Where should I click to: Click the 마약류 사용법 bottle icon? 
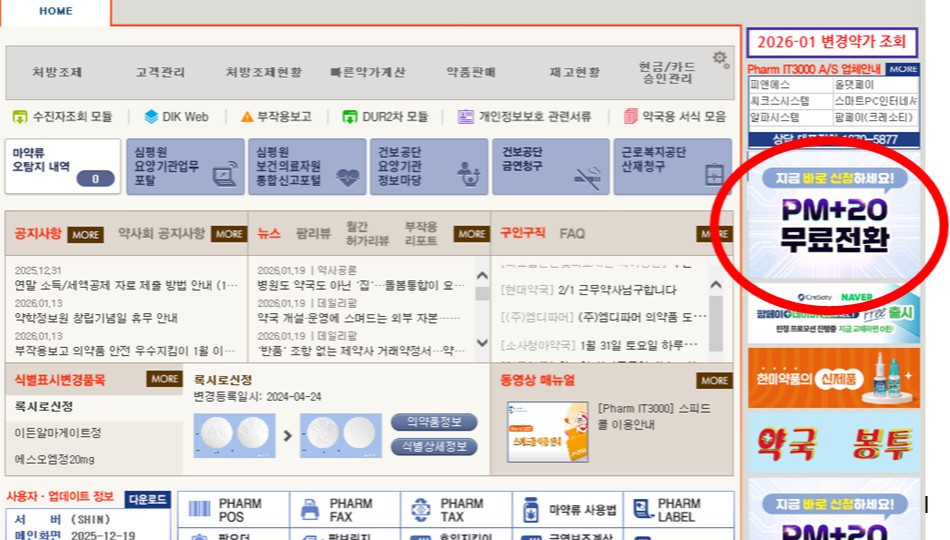click(x=531, y=510)
